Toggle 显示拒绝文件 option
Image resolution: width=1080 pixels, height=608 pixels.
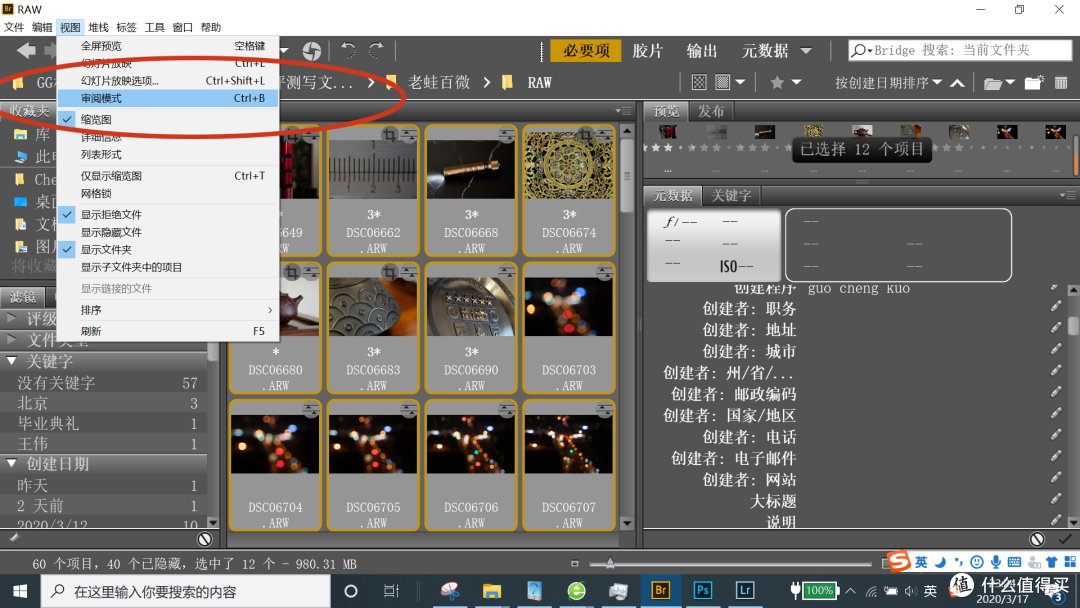pos(168,214)
